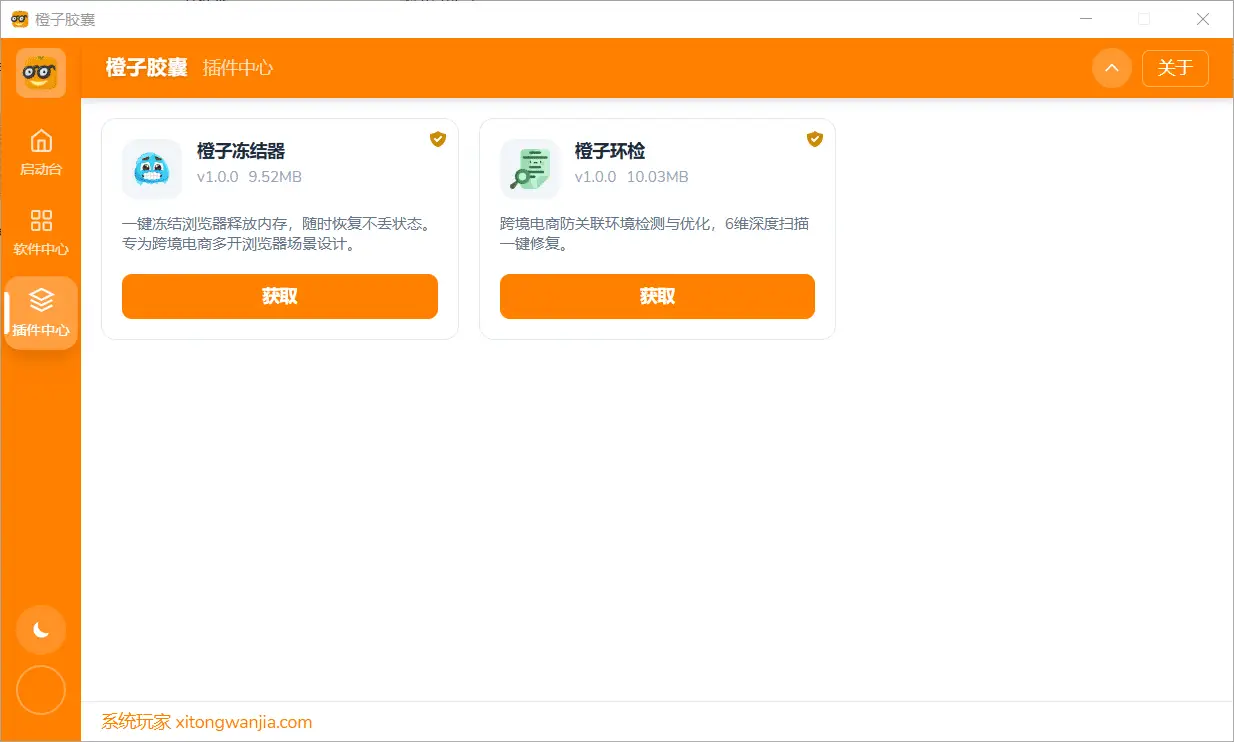
Task: Open the 启动台 home page
Action: pyautogui.click(x=41, y=152)
